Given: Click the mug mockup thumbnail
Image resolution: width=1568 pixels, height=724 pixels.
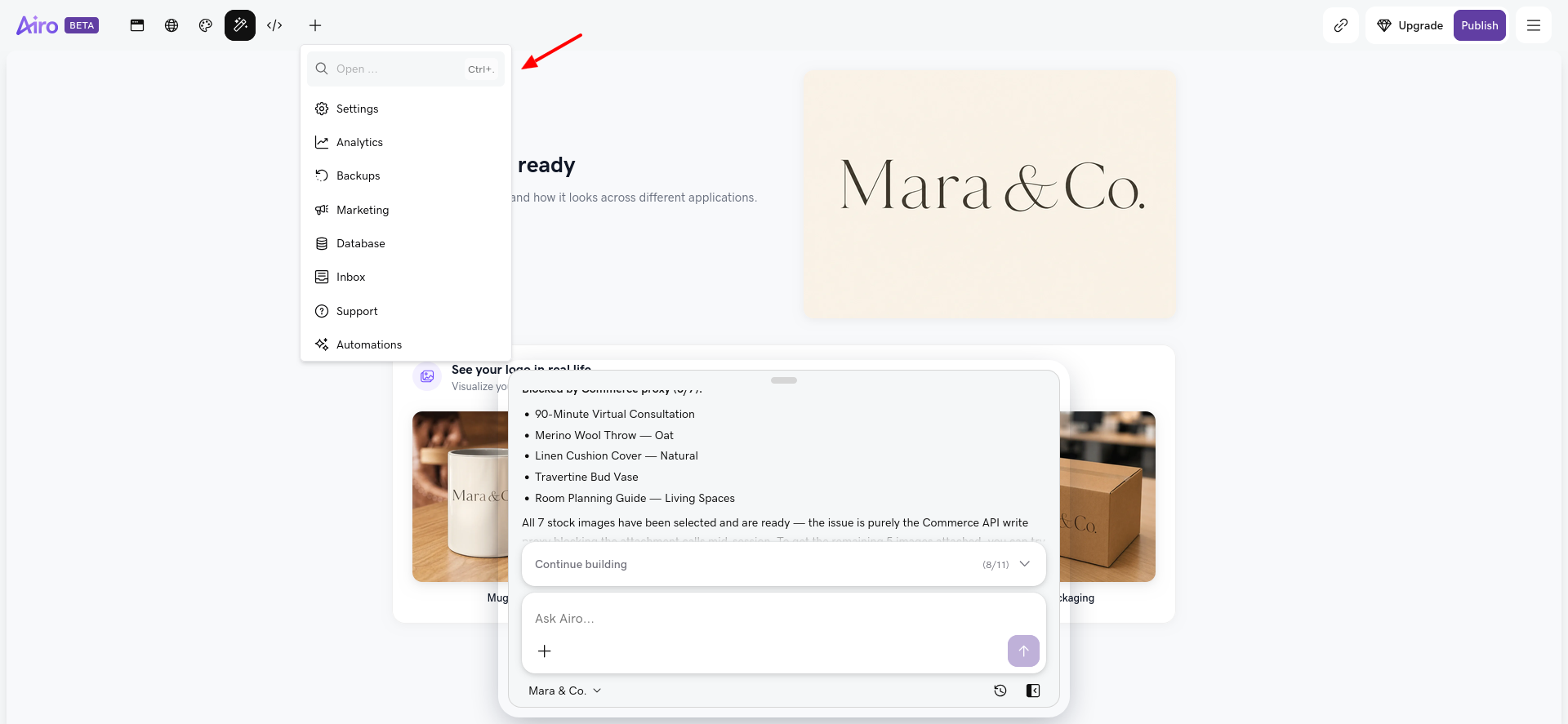Looking at the screenshot, I should pyautogui.click(x=461, y=496).
